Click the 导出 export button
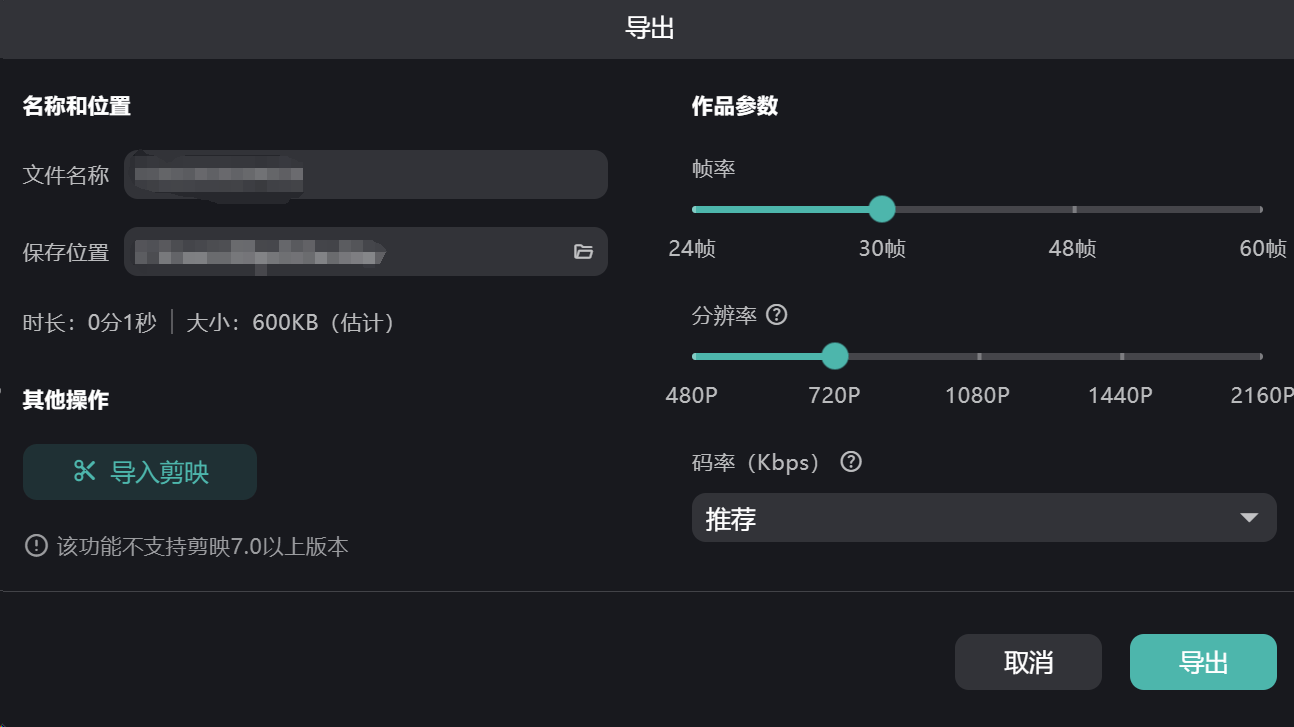The image size is (1294, 727). [1203, 662]
